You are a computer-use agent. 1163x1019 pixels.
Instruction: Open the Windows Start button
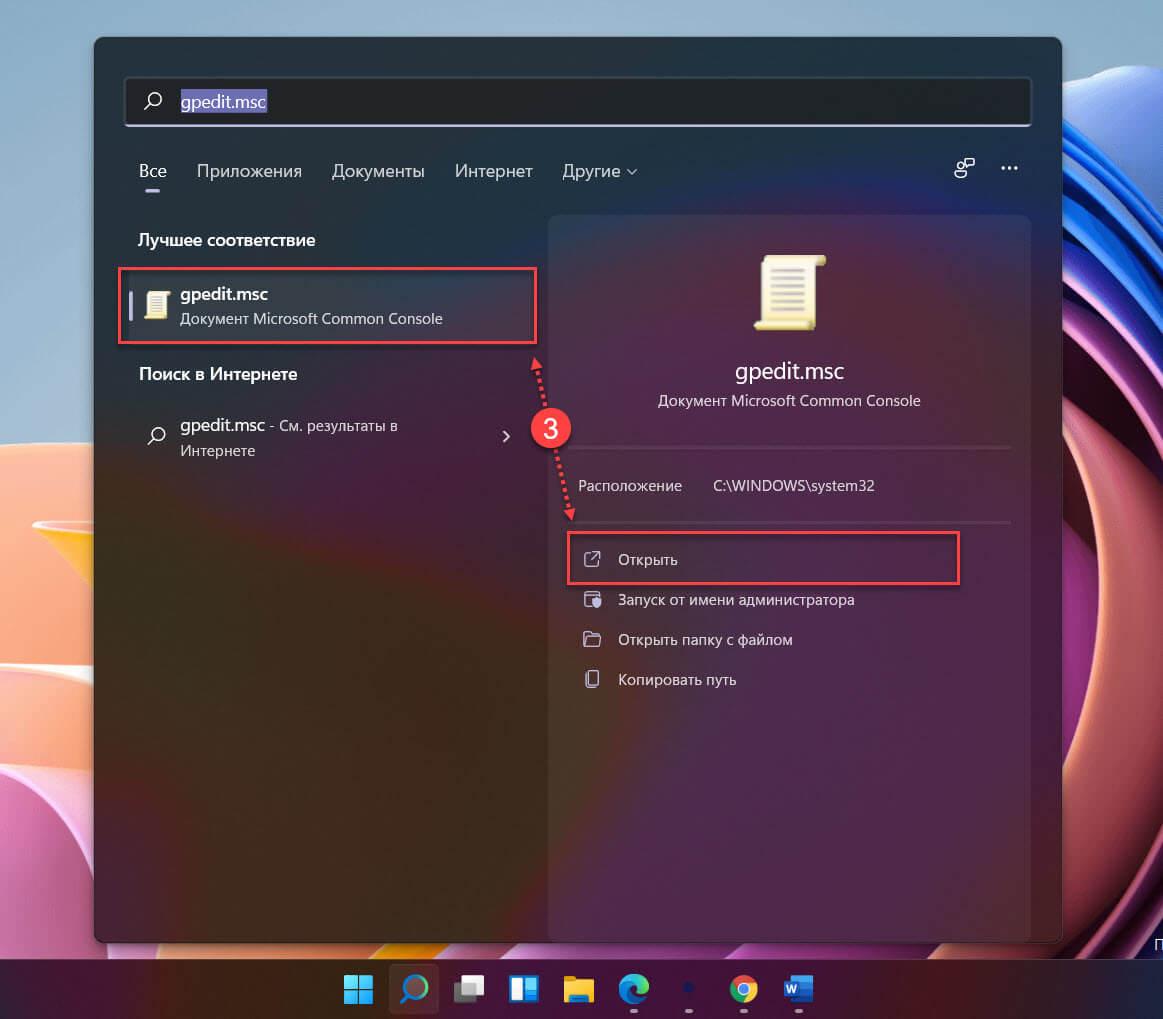click(x=358, y=989)
